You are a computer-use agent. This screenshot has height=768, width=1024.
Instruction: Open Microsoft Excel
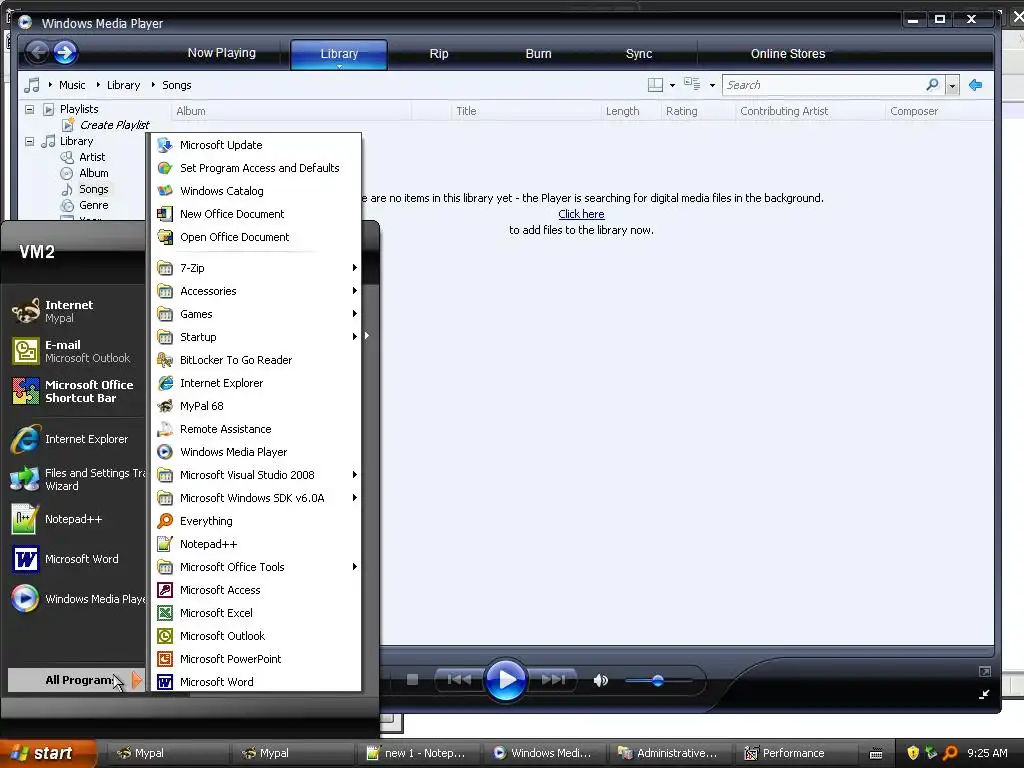coord(256,613)
